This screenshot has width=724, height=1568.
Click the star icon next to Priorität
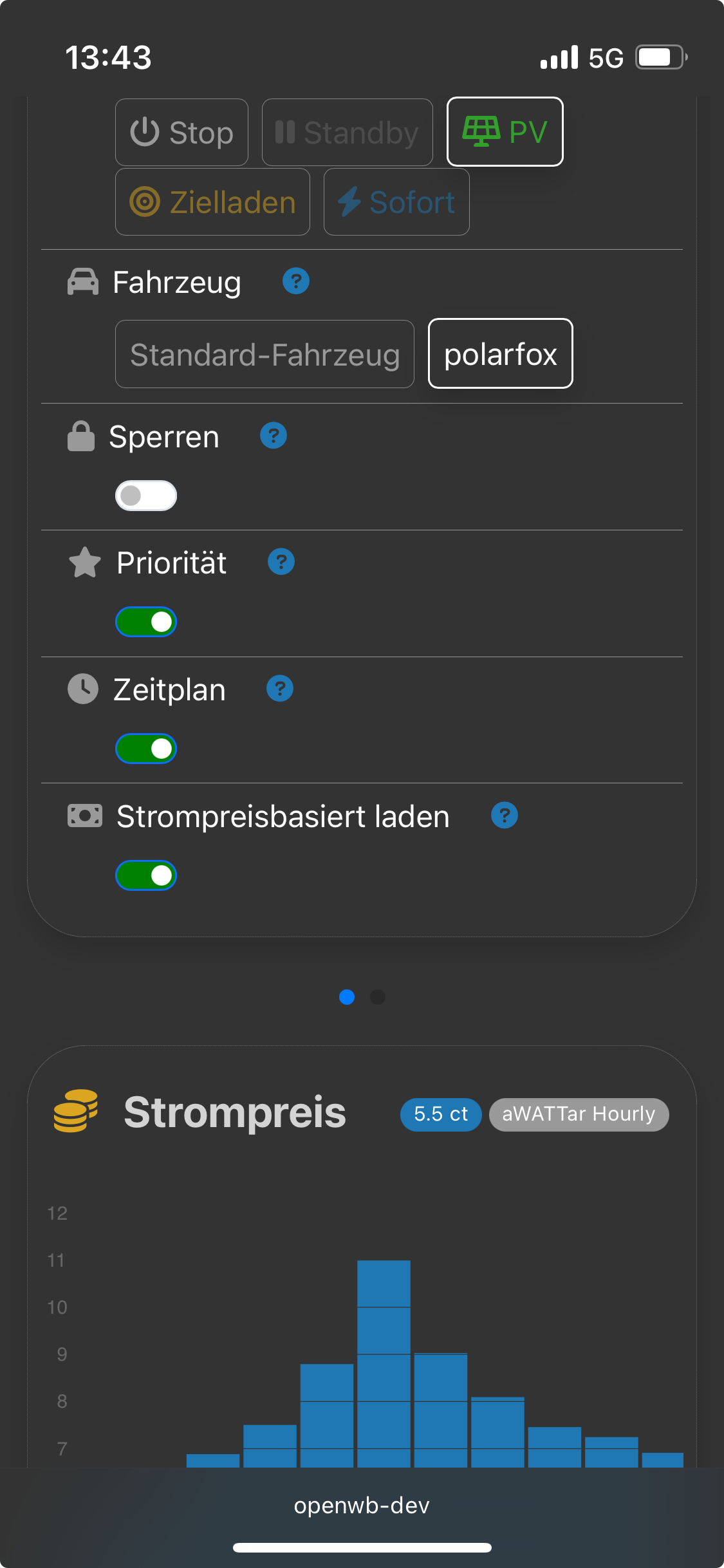click(x=85, y=563)
